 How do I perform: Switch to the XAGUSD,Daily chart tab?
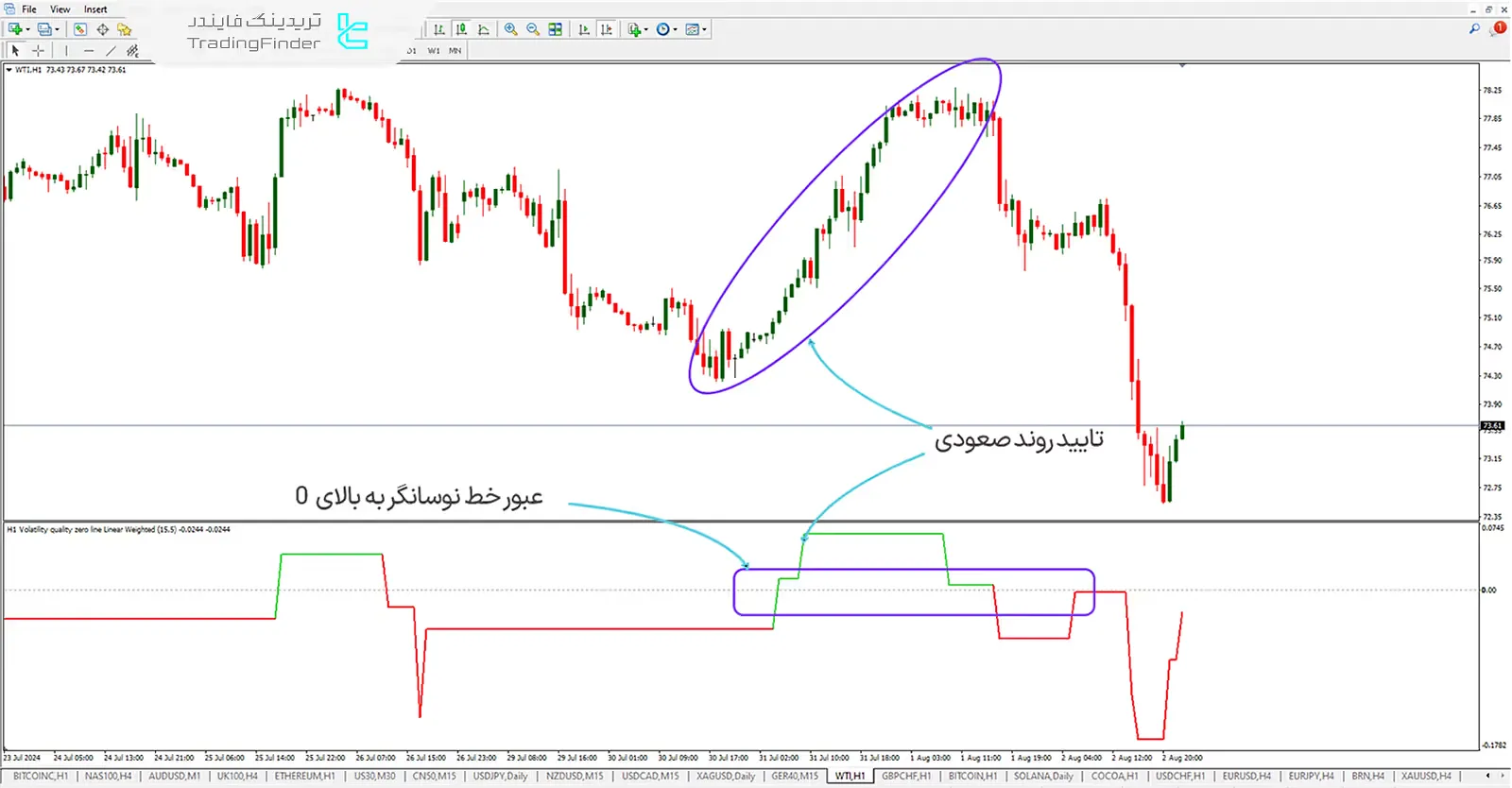coord(726,776)
